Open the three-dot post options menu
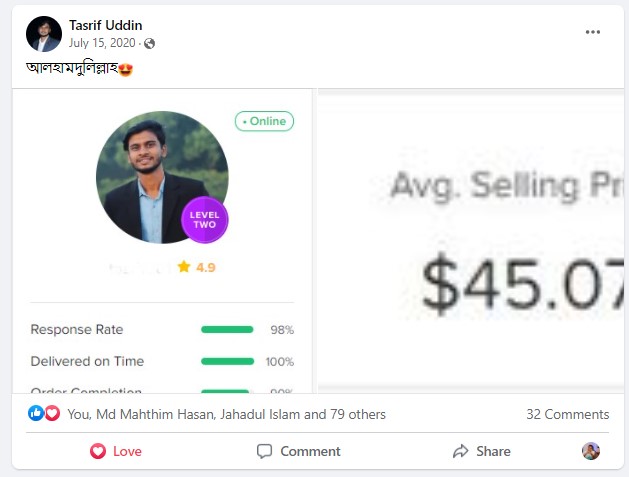The image size is (629, 477). coord(593,32)
